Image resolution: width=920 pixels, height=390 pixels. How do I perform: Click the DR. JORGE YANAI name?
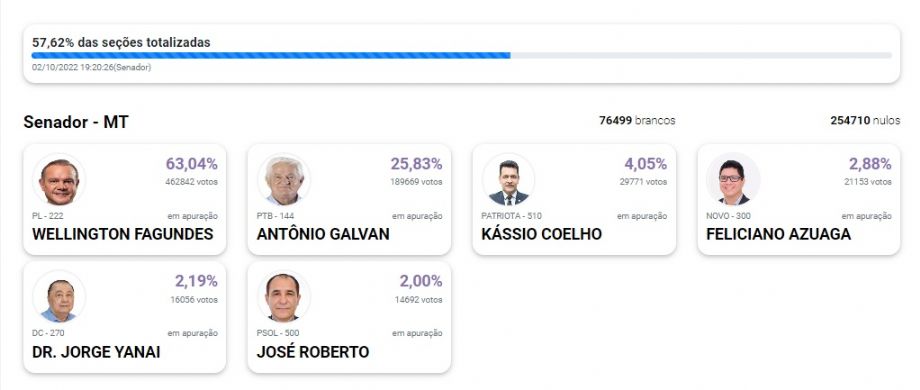click(x=96, y=352)
